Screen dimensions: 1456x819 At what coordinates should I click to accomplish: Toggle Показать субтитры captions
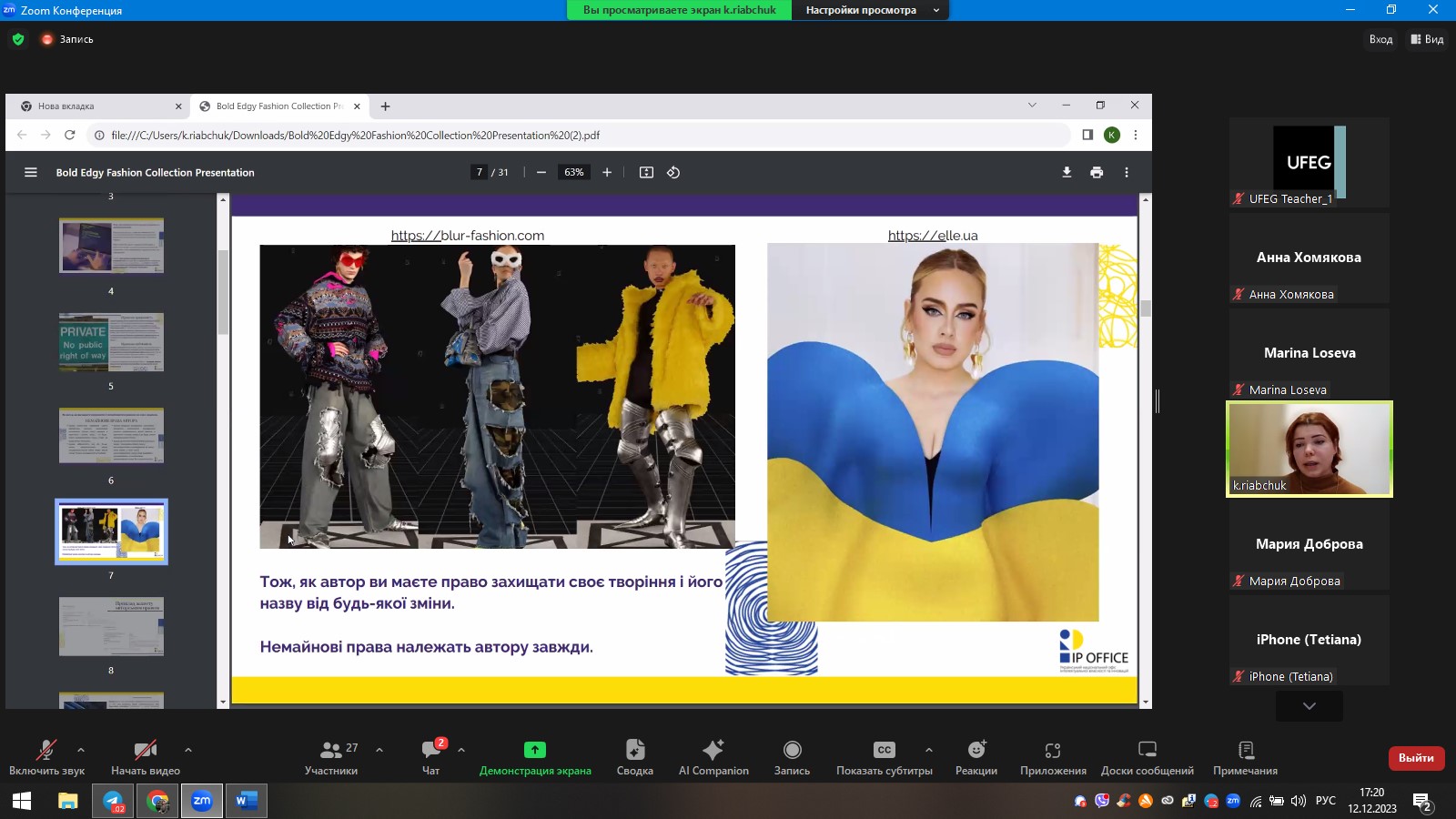(885, 757)
